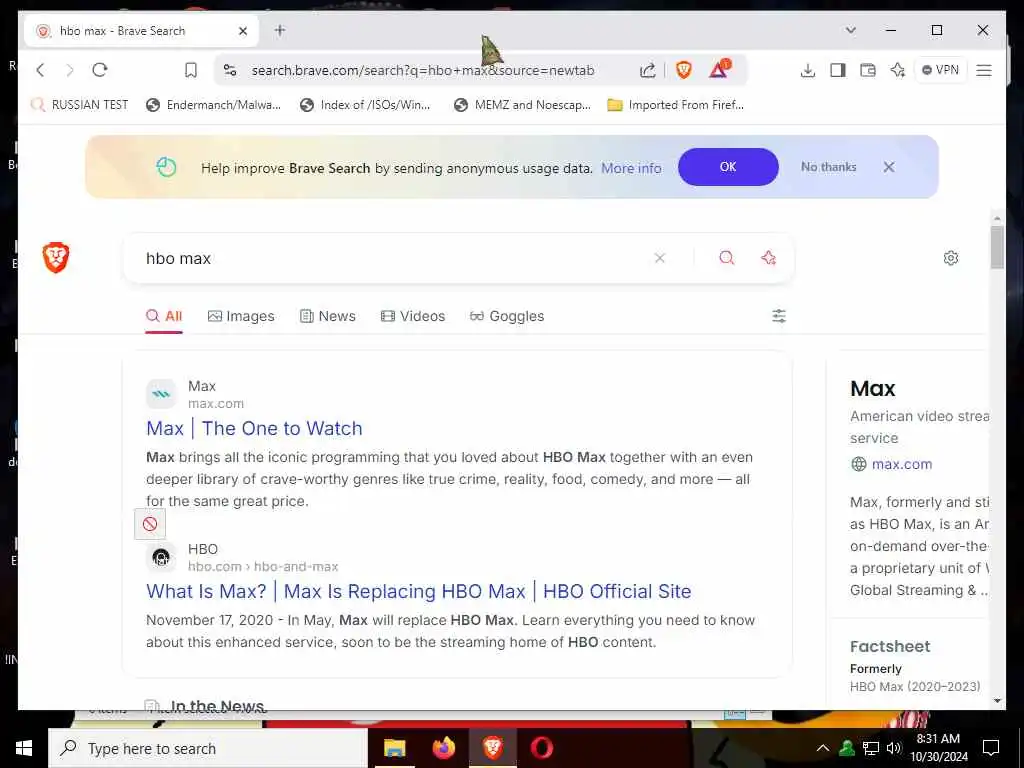Accept usage data with the OK button
This screenshot has height=768, width=1024.
[728, 167]
